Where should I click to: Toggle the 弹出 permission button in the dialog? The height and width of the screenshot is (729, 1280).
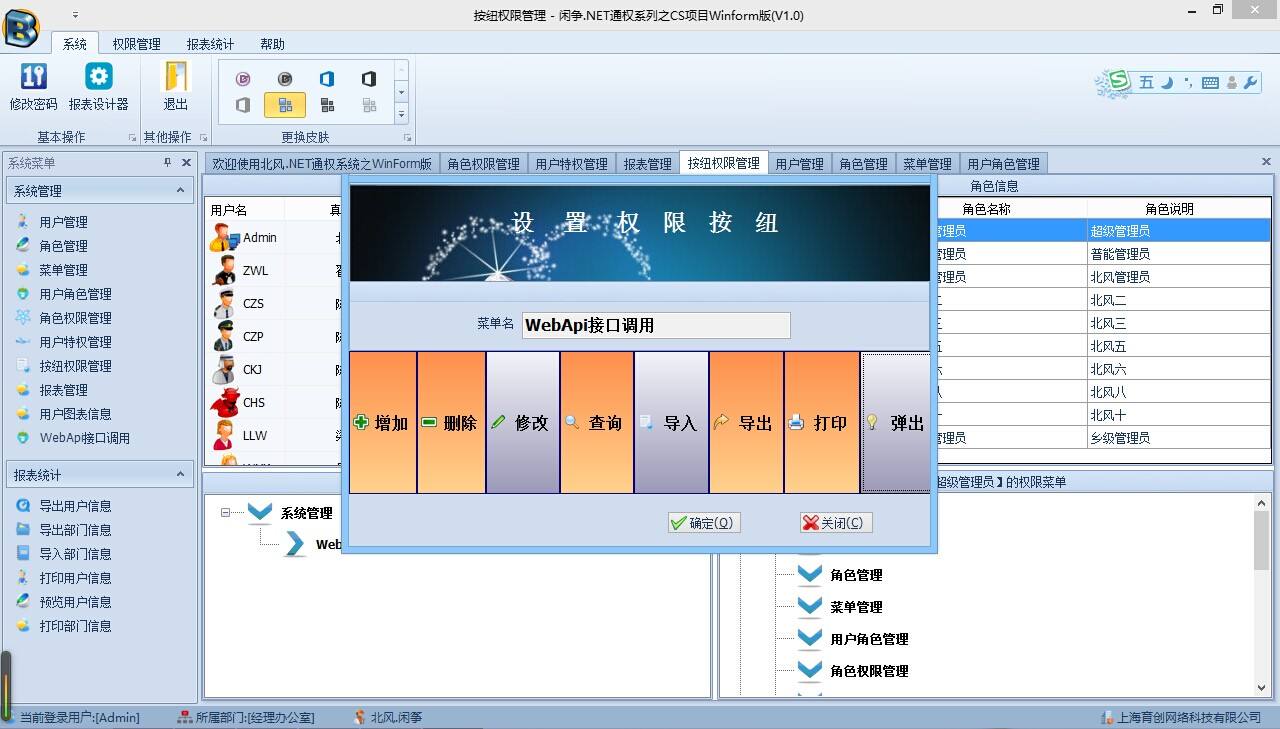click(896, 423)
